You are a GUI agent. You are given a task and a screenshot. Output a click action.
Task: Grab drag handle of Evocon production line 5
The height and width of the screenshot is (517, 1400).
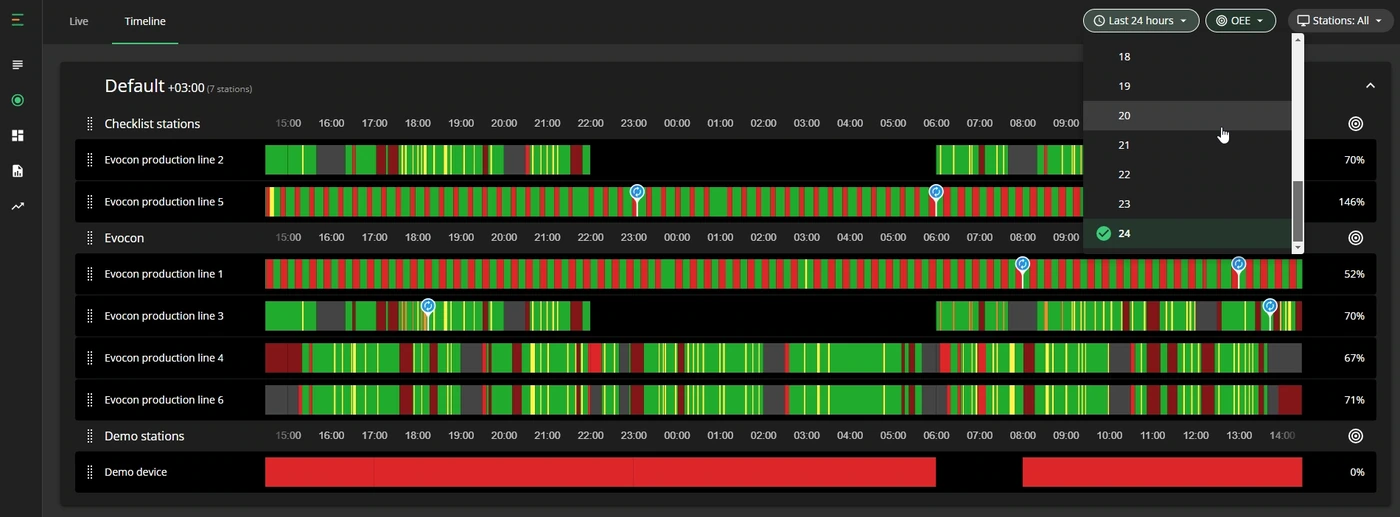click(x=89, y=202)
